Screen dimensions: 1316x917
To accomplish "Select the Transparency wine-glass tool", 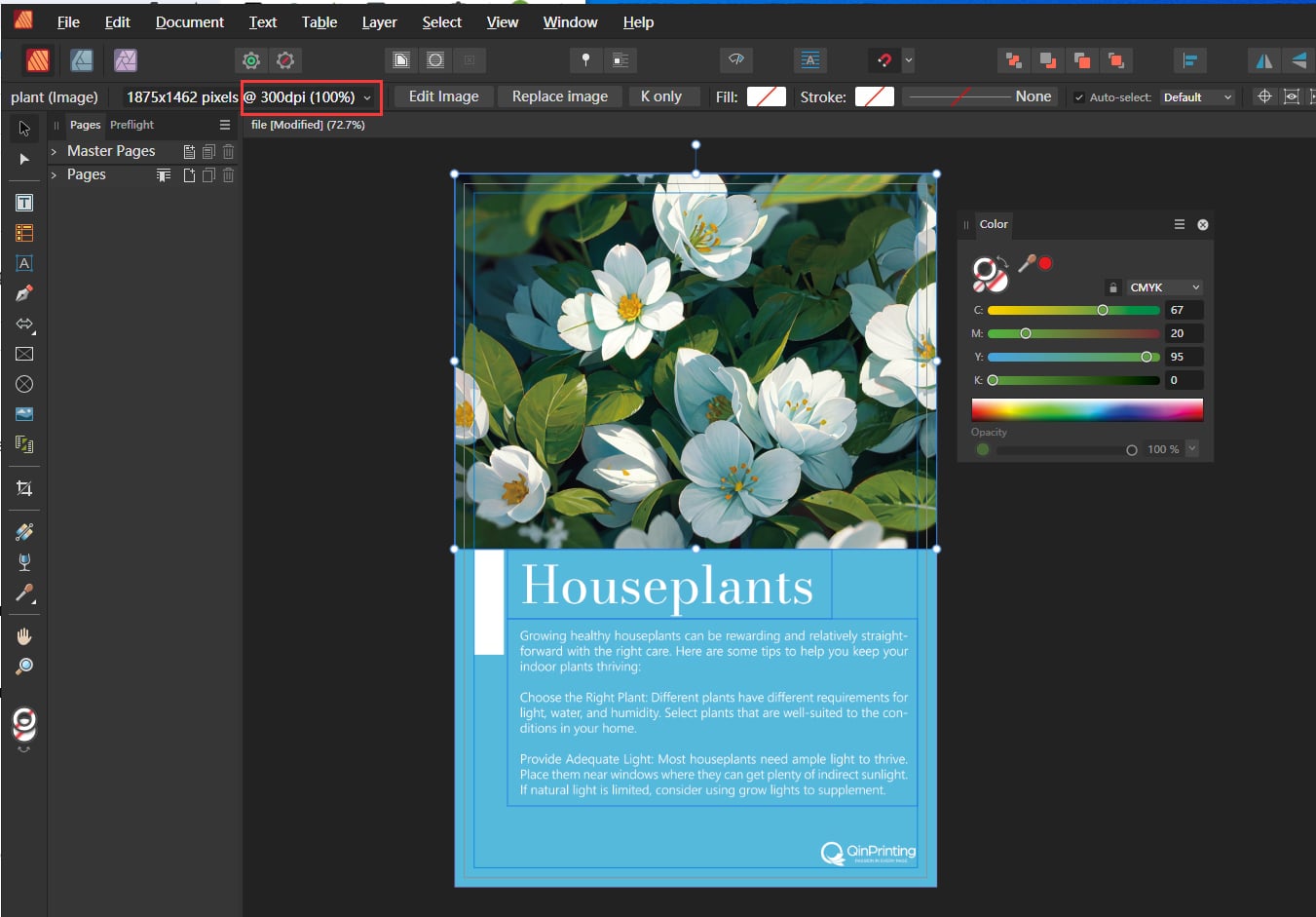I will point(24,562).
